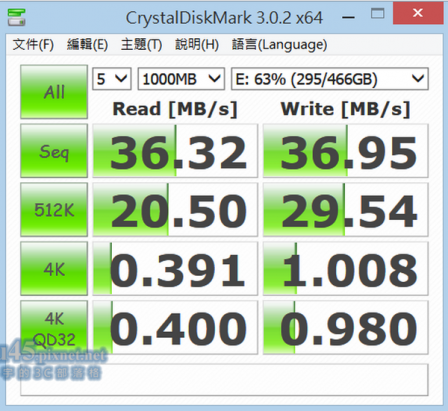Select the 512K write result 29.54

346,210
